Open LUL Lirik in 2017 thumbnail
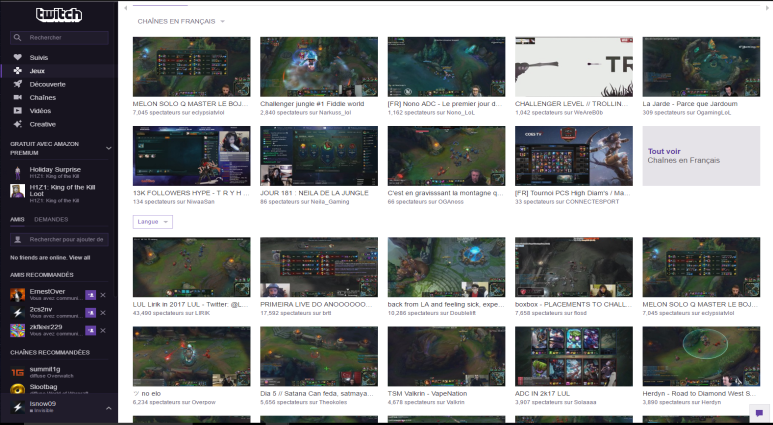Image resolution: width=773 pixels, height=425 pixels. (x=191, y=267)
